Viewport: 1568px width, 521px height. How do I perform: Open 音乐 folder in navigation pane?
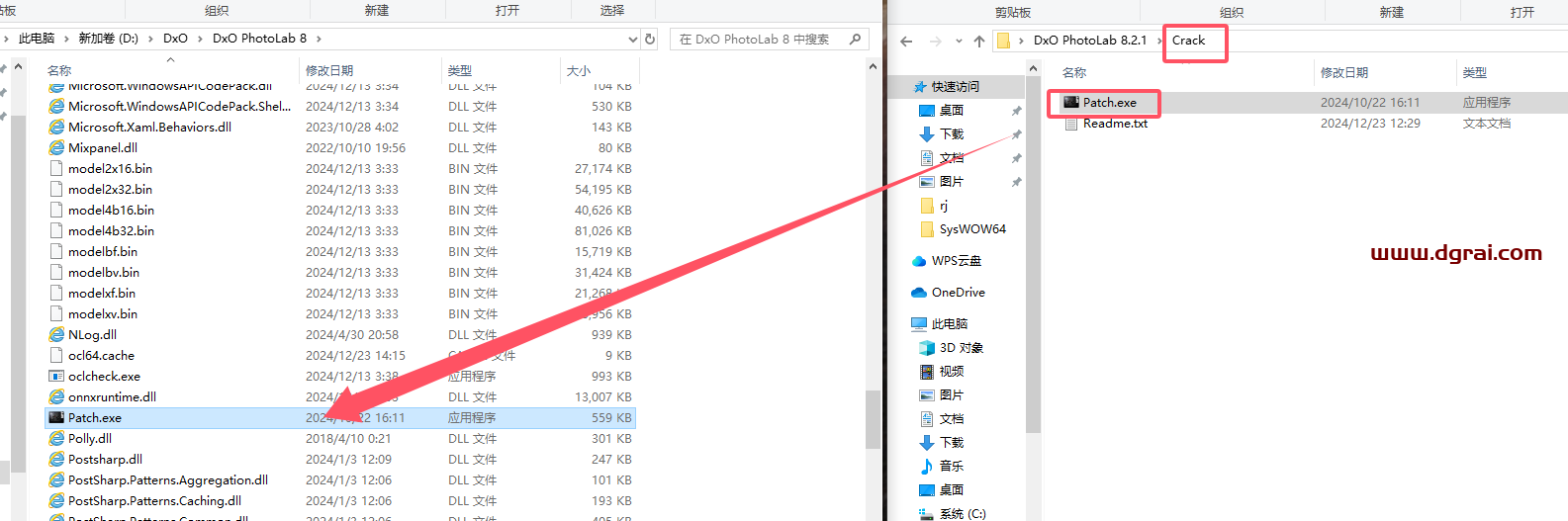[951, 467]
